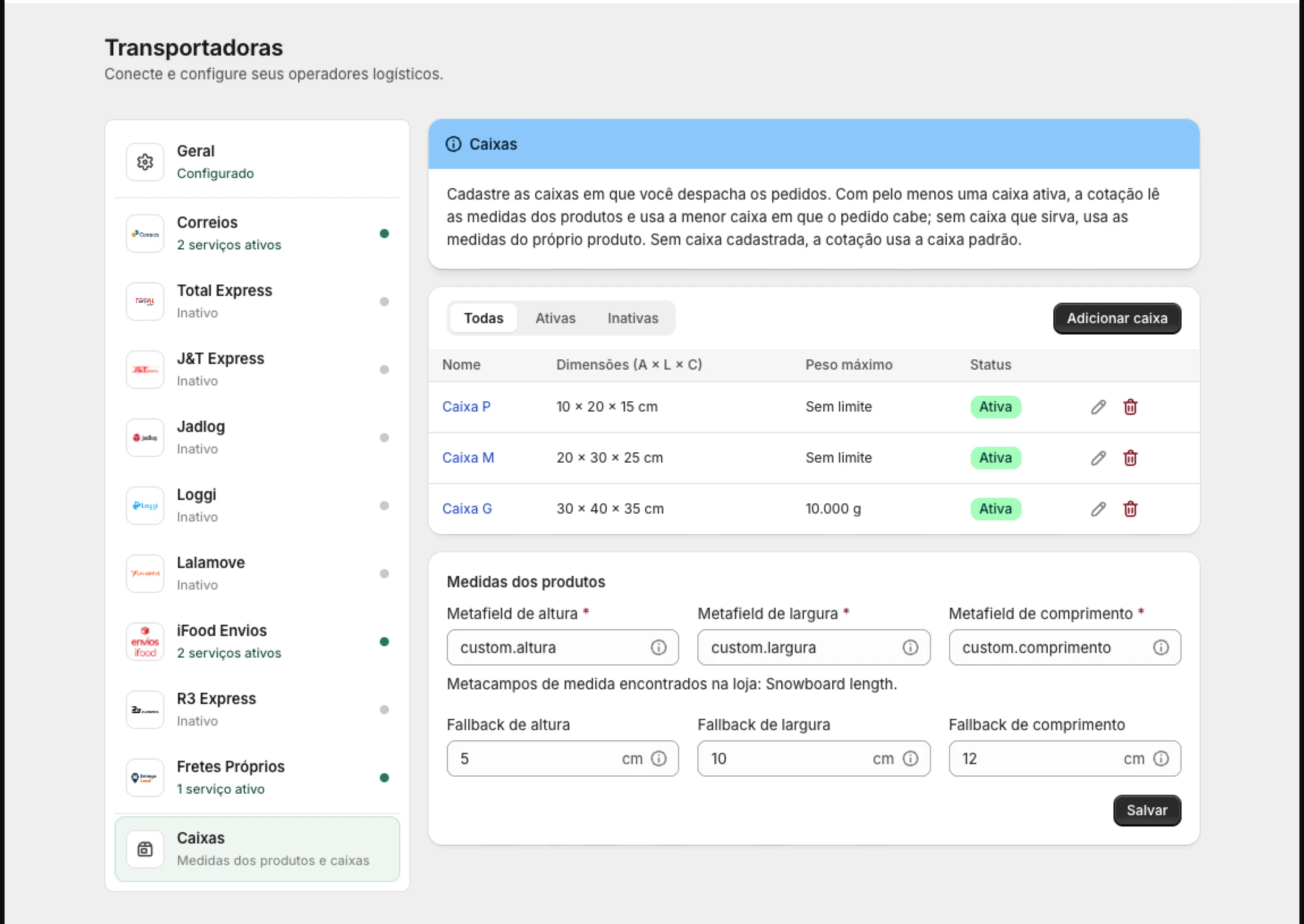Open the Correios carrier logo item
The width and height of the screenshot is (1304, 924).
coord(145,234)
